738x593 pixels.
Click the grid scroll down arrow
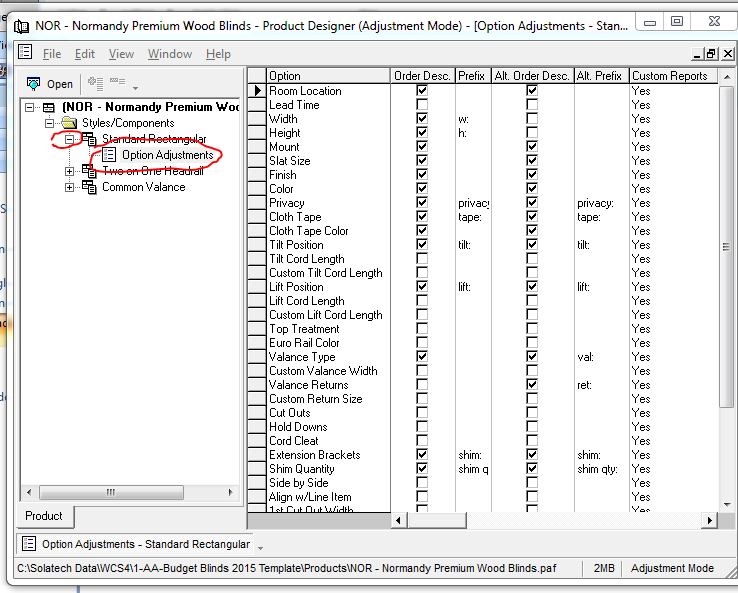[727, 505]
